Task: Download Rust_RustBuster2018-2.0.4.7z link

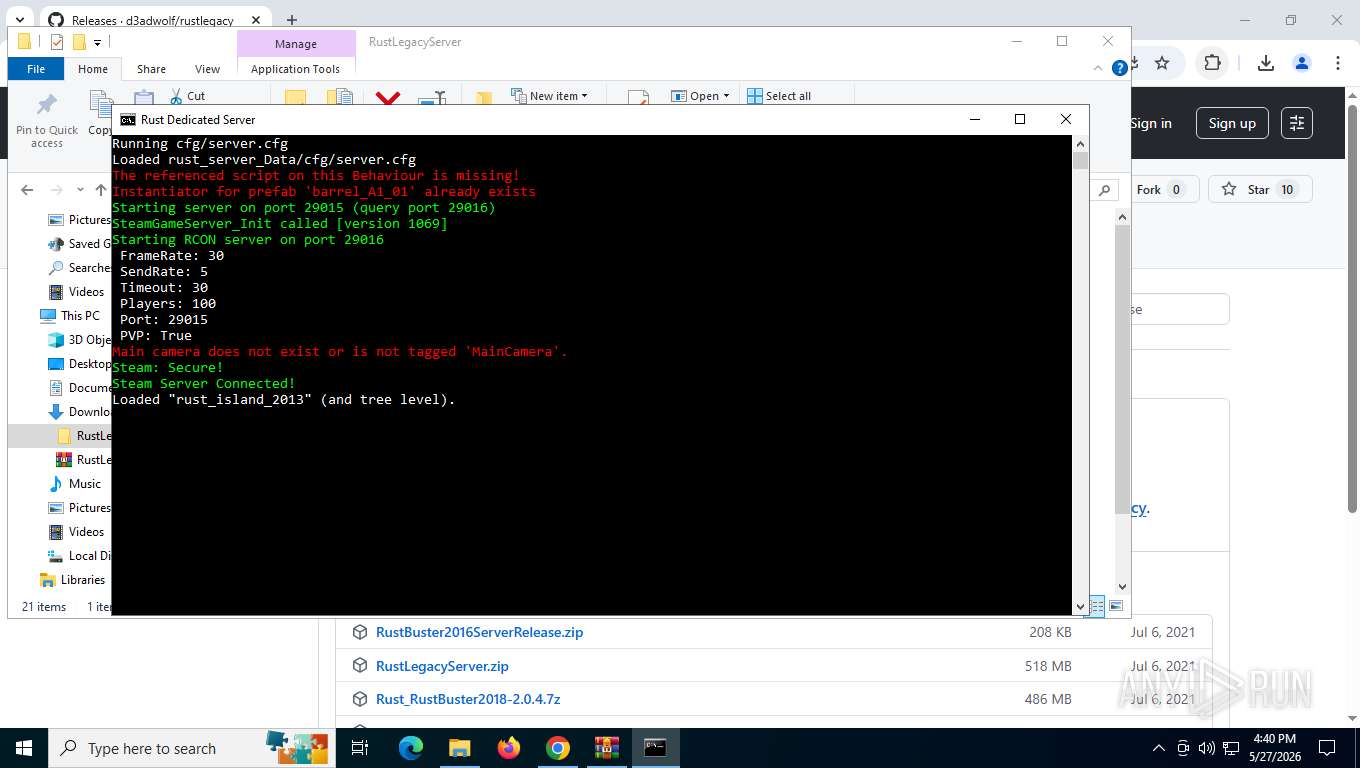Action: tap(468, 699)
